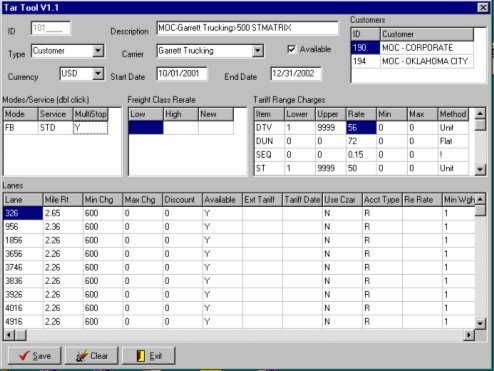
Task: Click the Save button with red checkmark
Action: [34, 356]
